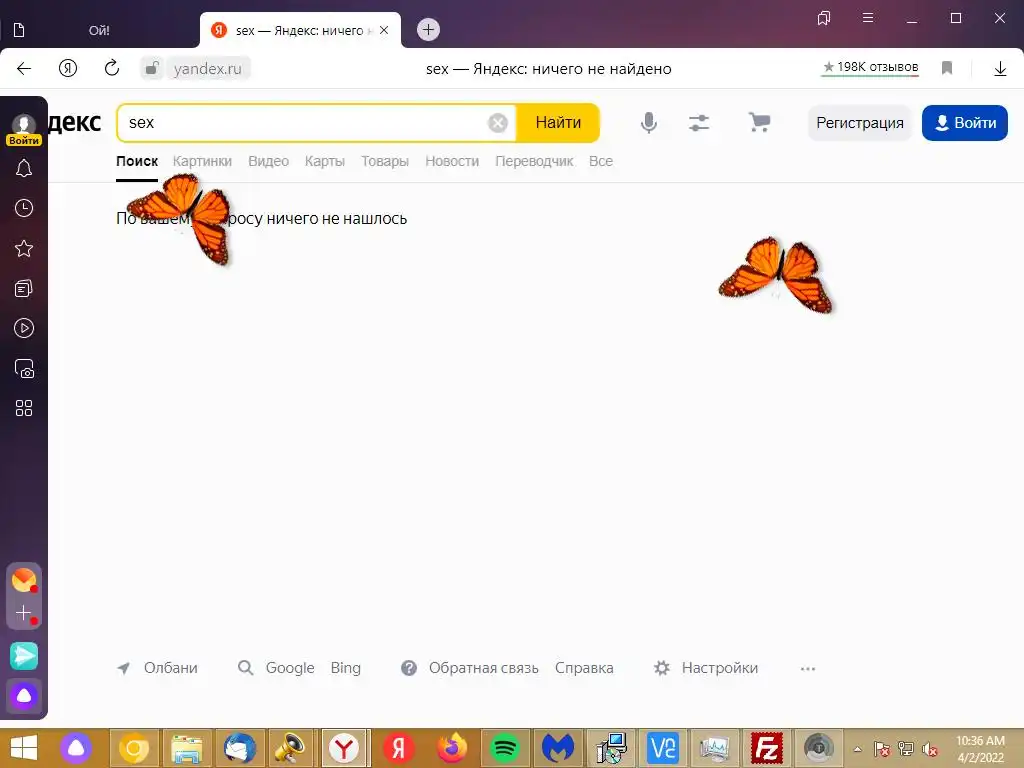Open the downloads panel
Viewport: 1024px width, 768px height.
coord(1000,69)
